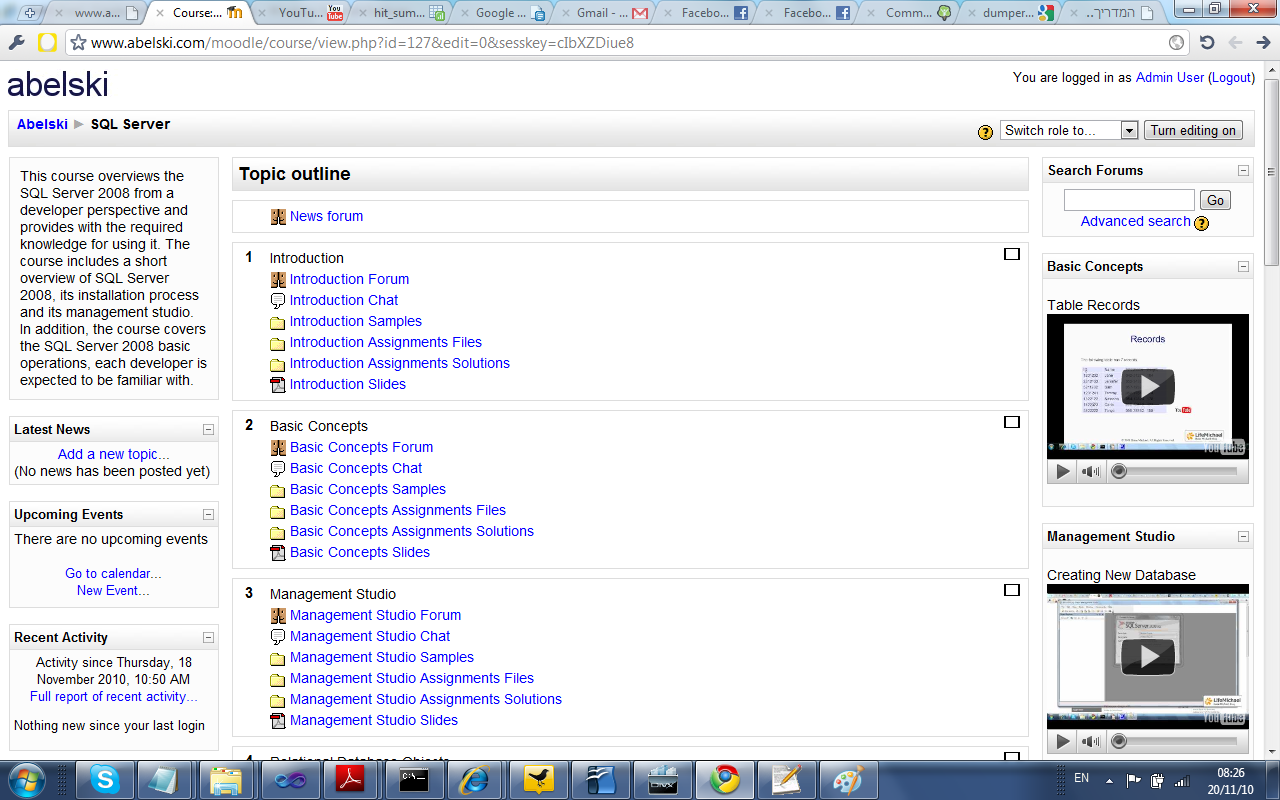Click the help icon next to Advanced search
The image size is (1280, 800).
[1201, 222]
